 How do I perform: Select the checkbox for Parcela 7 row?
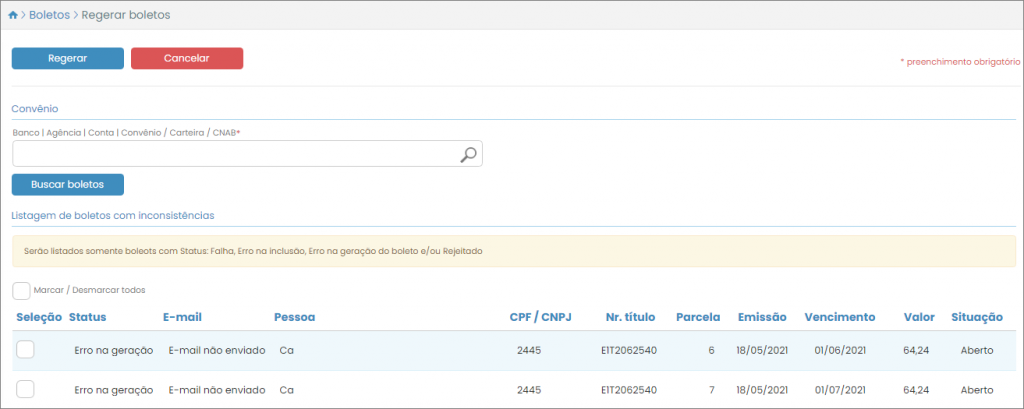tap(26, 389)
